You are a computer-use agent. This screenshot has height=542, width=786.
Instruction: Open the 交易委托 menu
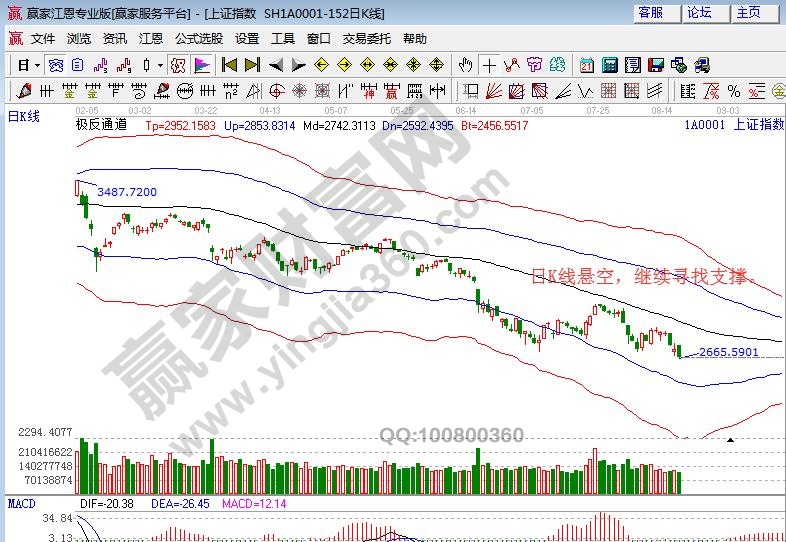click(x=367, y=39)
